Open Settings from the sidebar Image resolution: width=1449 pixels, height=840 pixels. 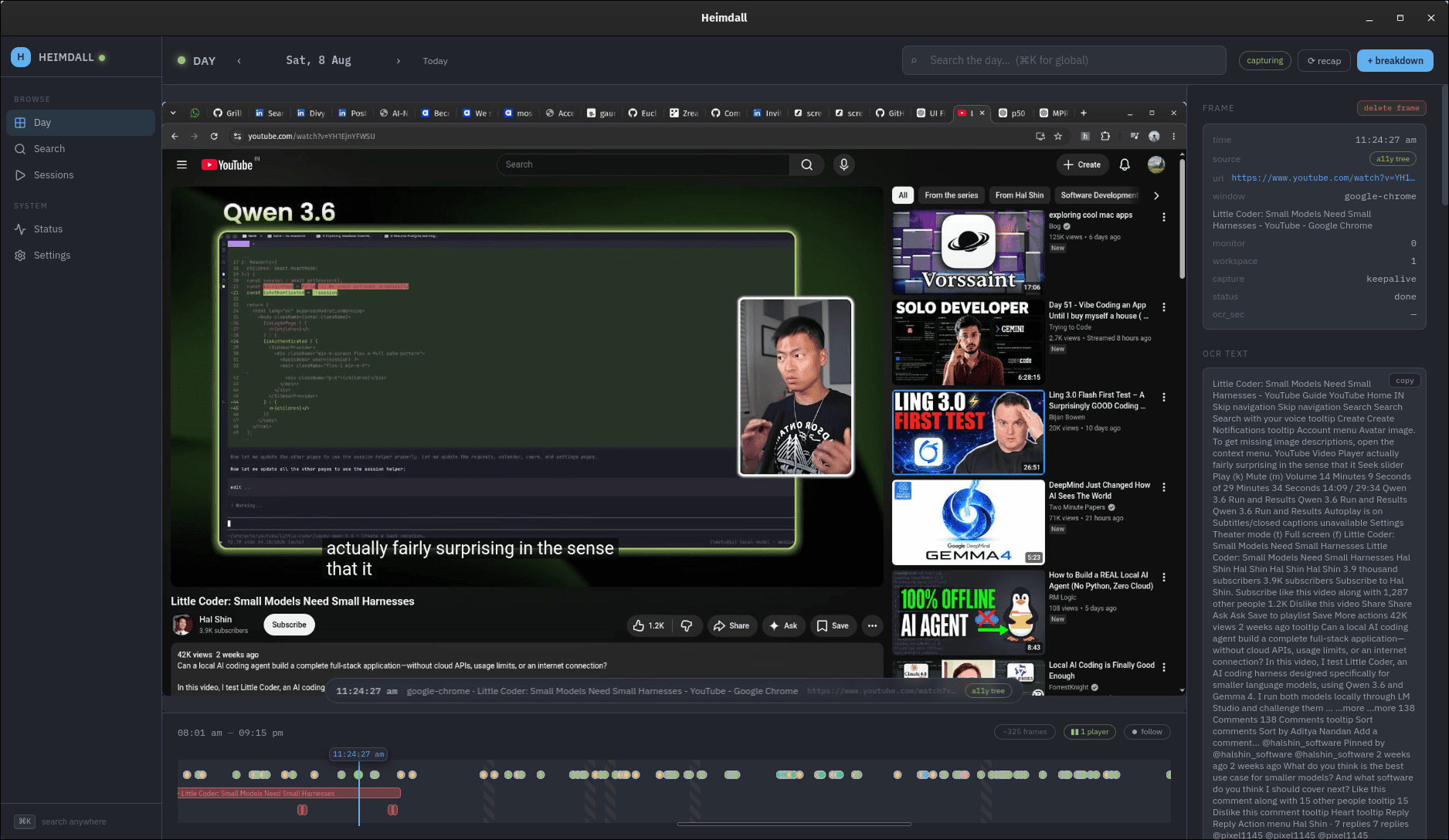[81, 256]
